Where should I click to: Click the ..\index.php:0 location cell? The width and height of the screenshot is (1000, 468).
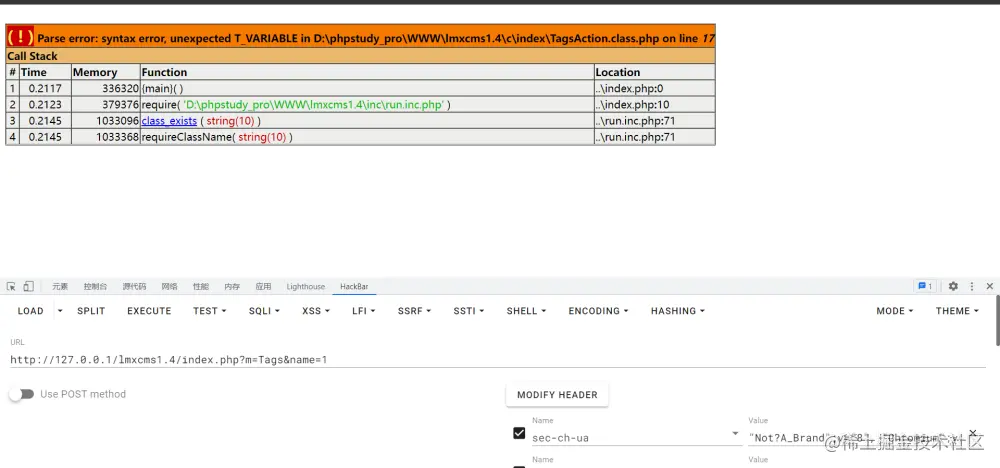(x=654, y=88)
